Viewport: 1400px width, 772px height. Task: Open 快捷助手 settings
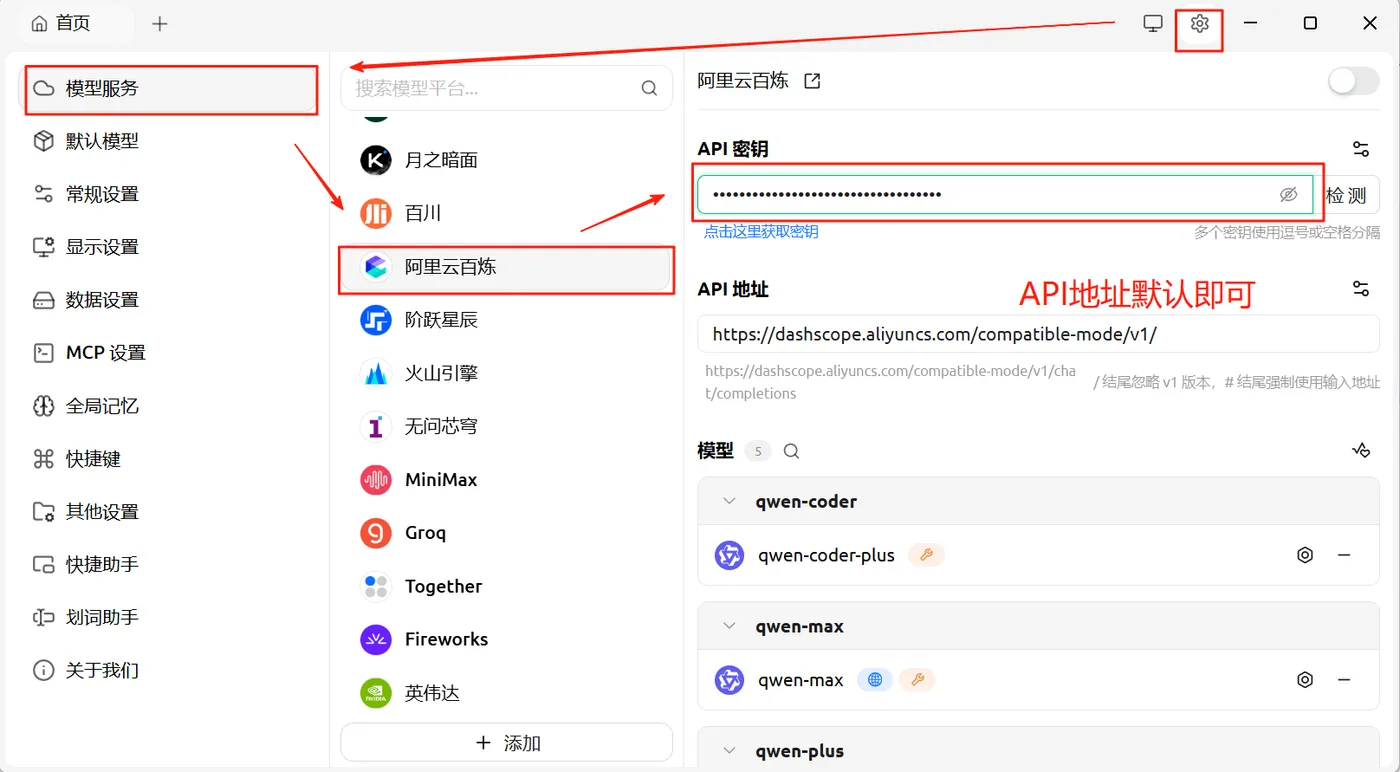171,565
